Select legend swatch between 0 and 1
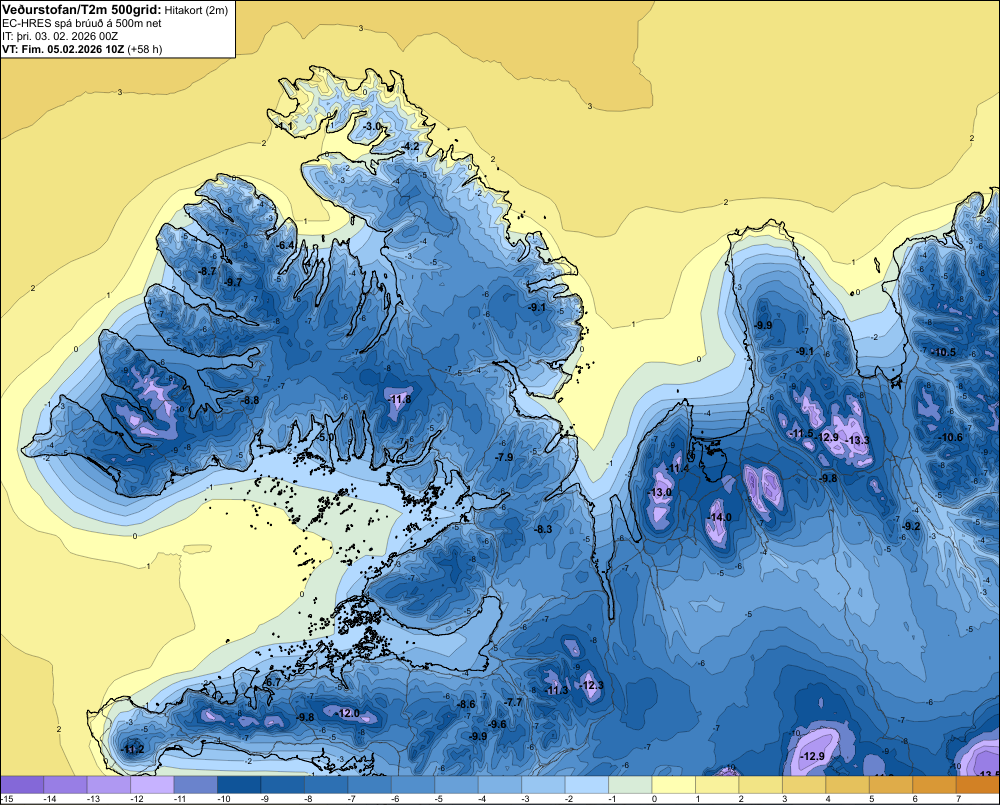 point(673,784)
